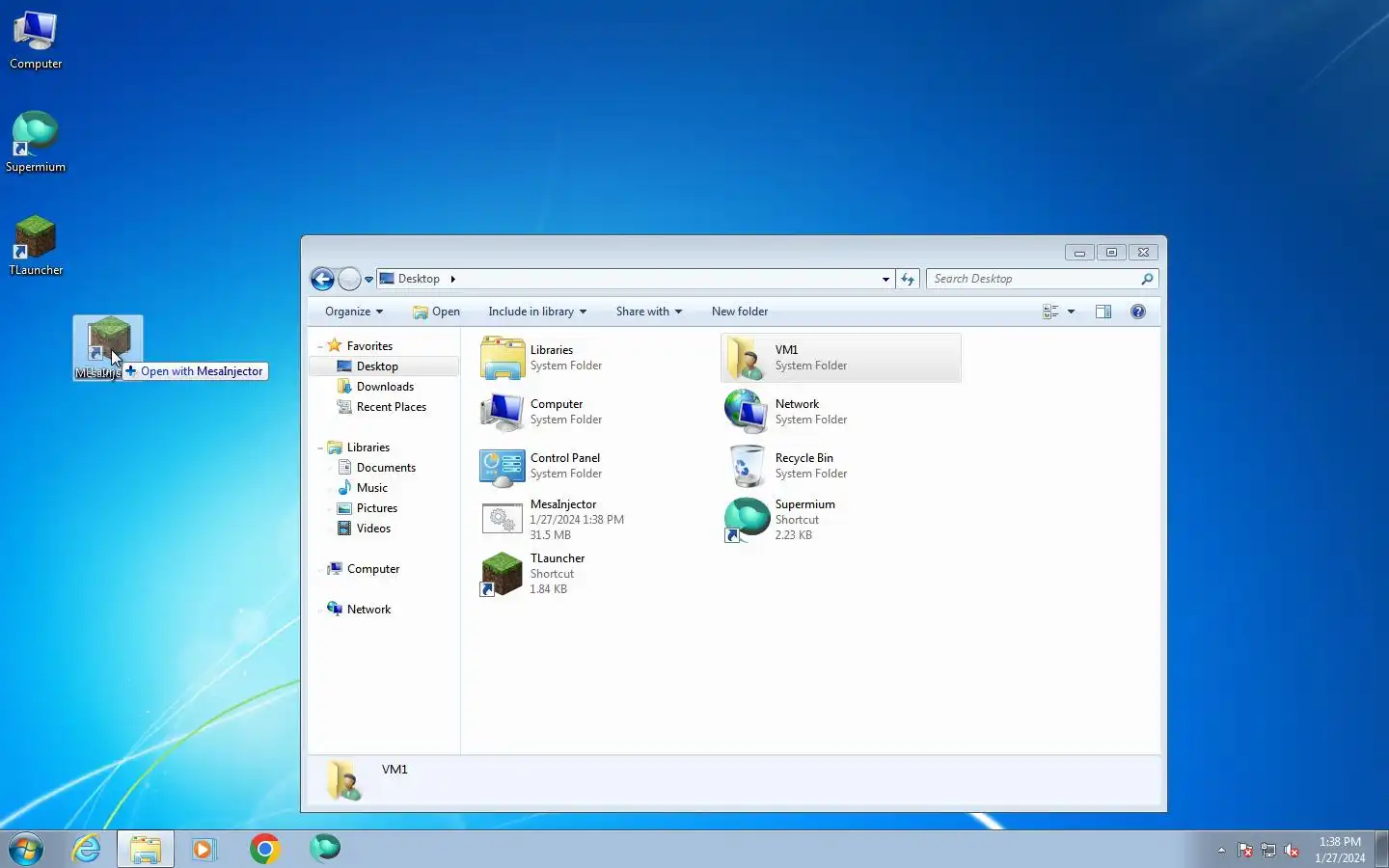Open the Organize menu
The height and width of the screenshot is (868, 1389).
click(x=354, y=312)
